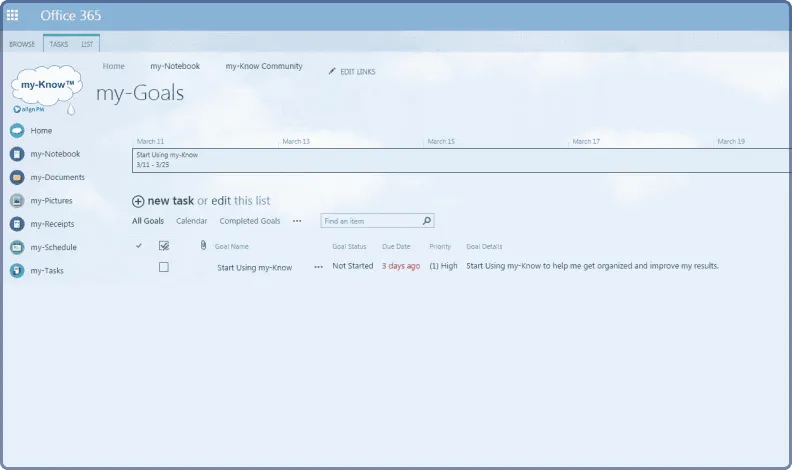
Task: Click the Not Started status cell
Action: (x=353, y=266)
